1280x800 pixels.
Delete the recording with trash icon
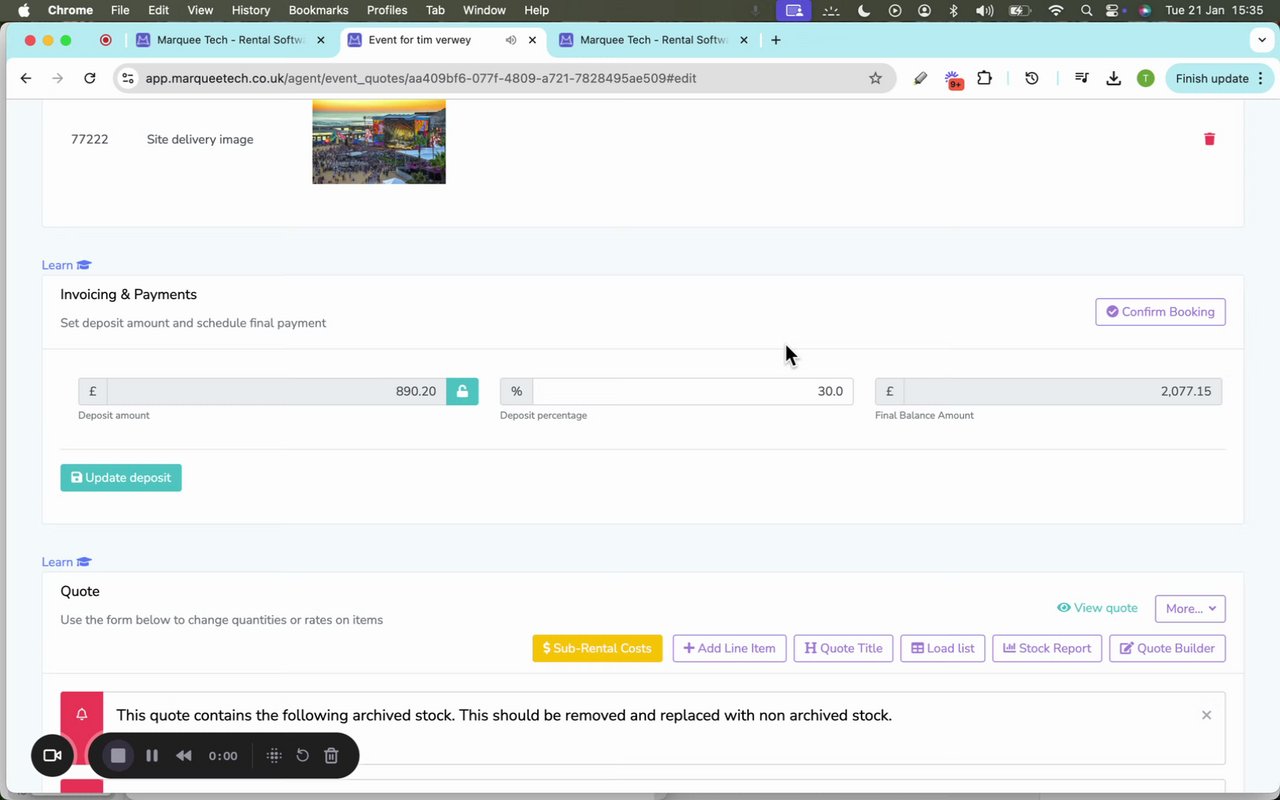click(x=332, y=756)
